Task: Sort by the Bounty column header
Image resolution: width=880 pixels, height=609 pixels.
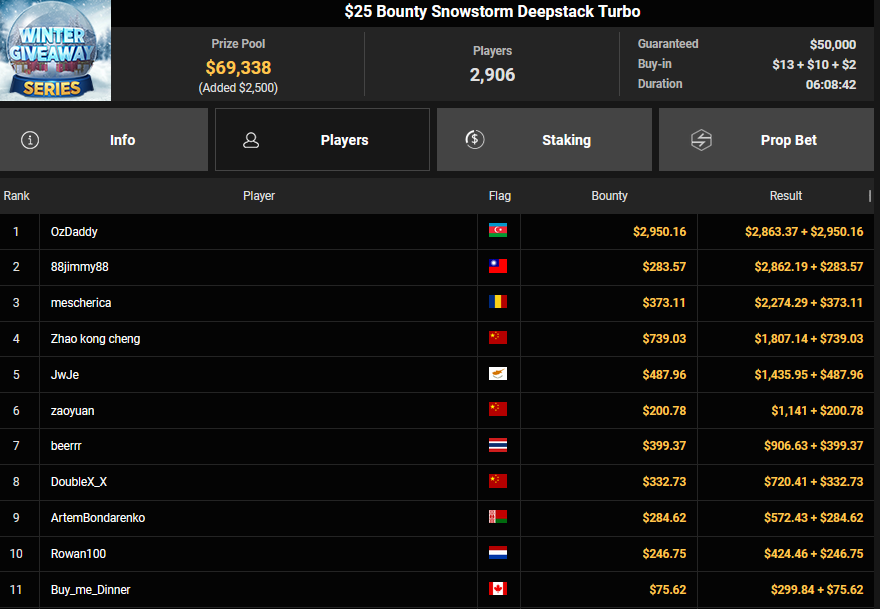Action: 609,196
